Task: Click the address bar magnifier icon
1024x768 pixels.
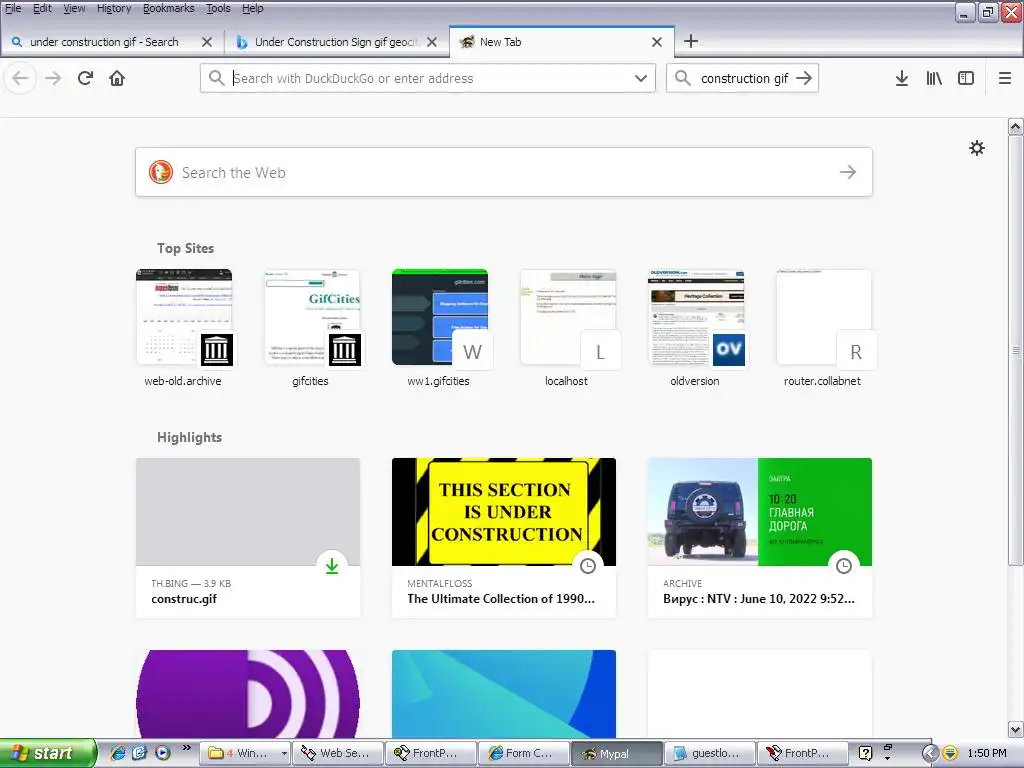Action: tap(216, 78)
